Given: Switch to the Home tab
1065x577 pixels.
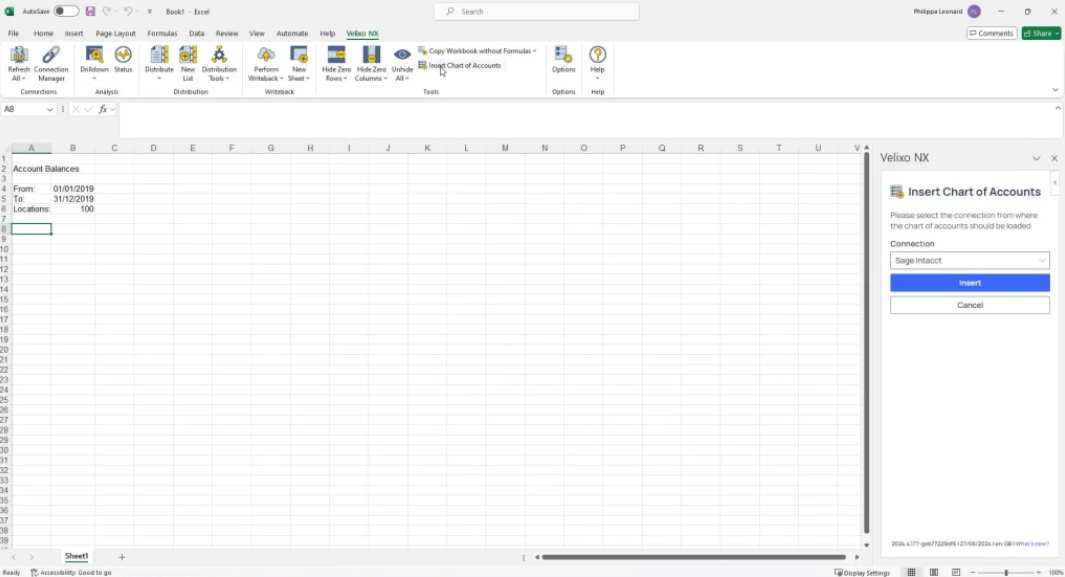Looking at the screenshot, I should 43,33.
